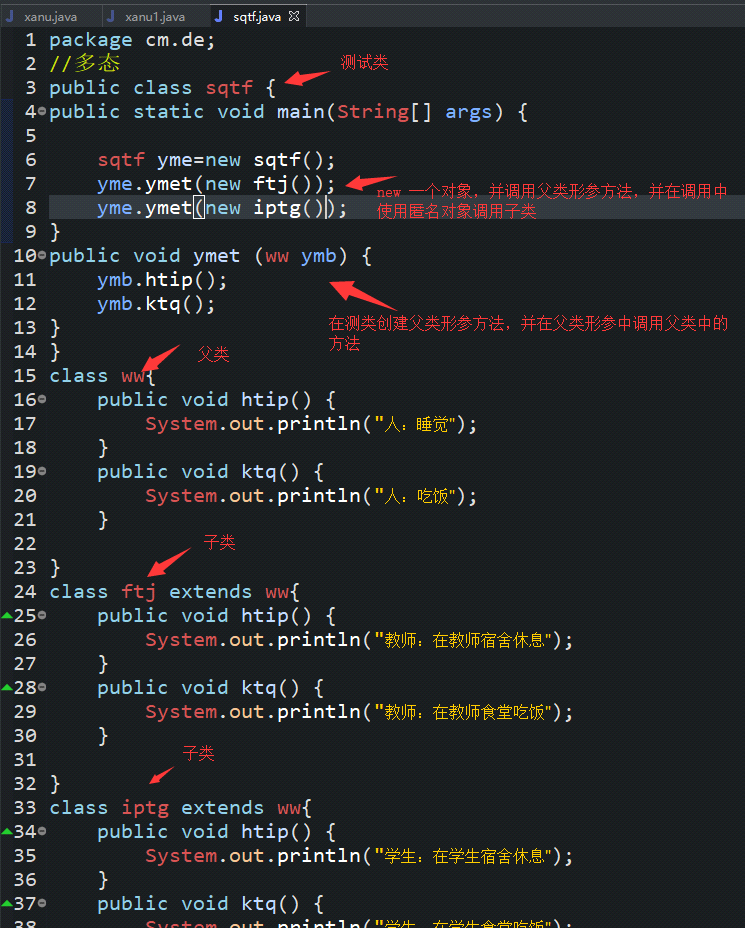745x928 pixels.
Task: Click the Java file icon on sqtf.java tab
Action: pyautogui.click(x=219, y=17)
